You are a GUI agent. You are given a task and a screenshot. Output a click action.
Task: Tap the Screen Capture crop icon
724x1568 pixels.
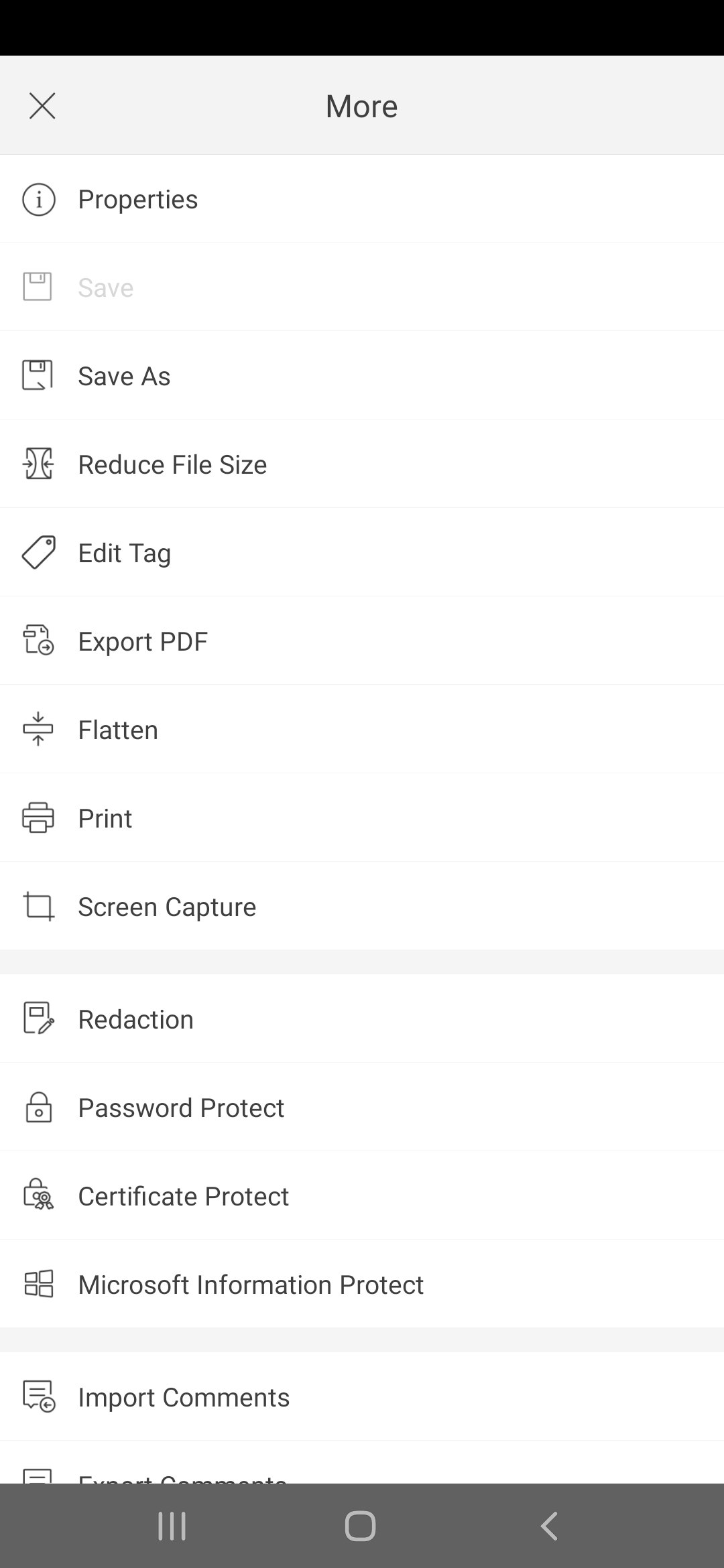[38, 906]
